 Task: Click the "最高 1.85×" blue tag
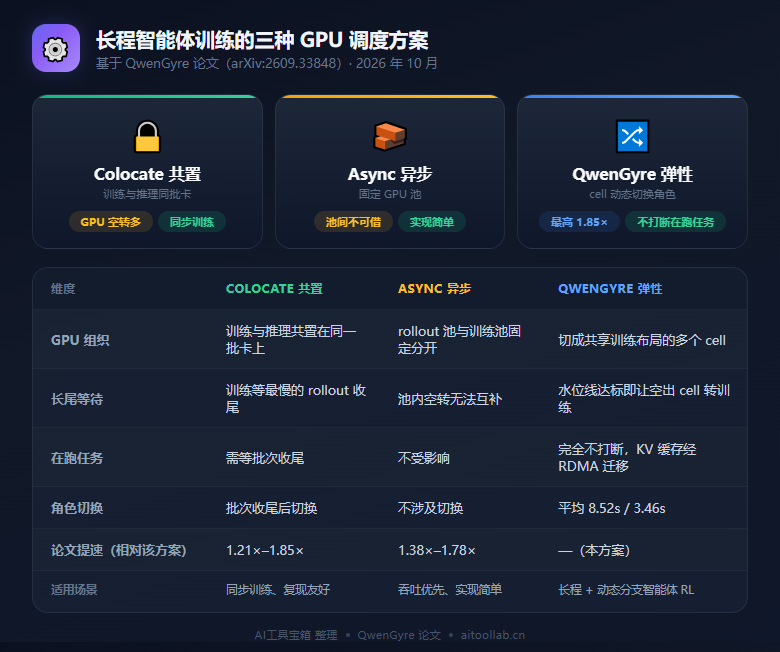coord(579,222)
